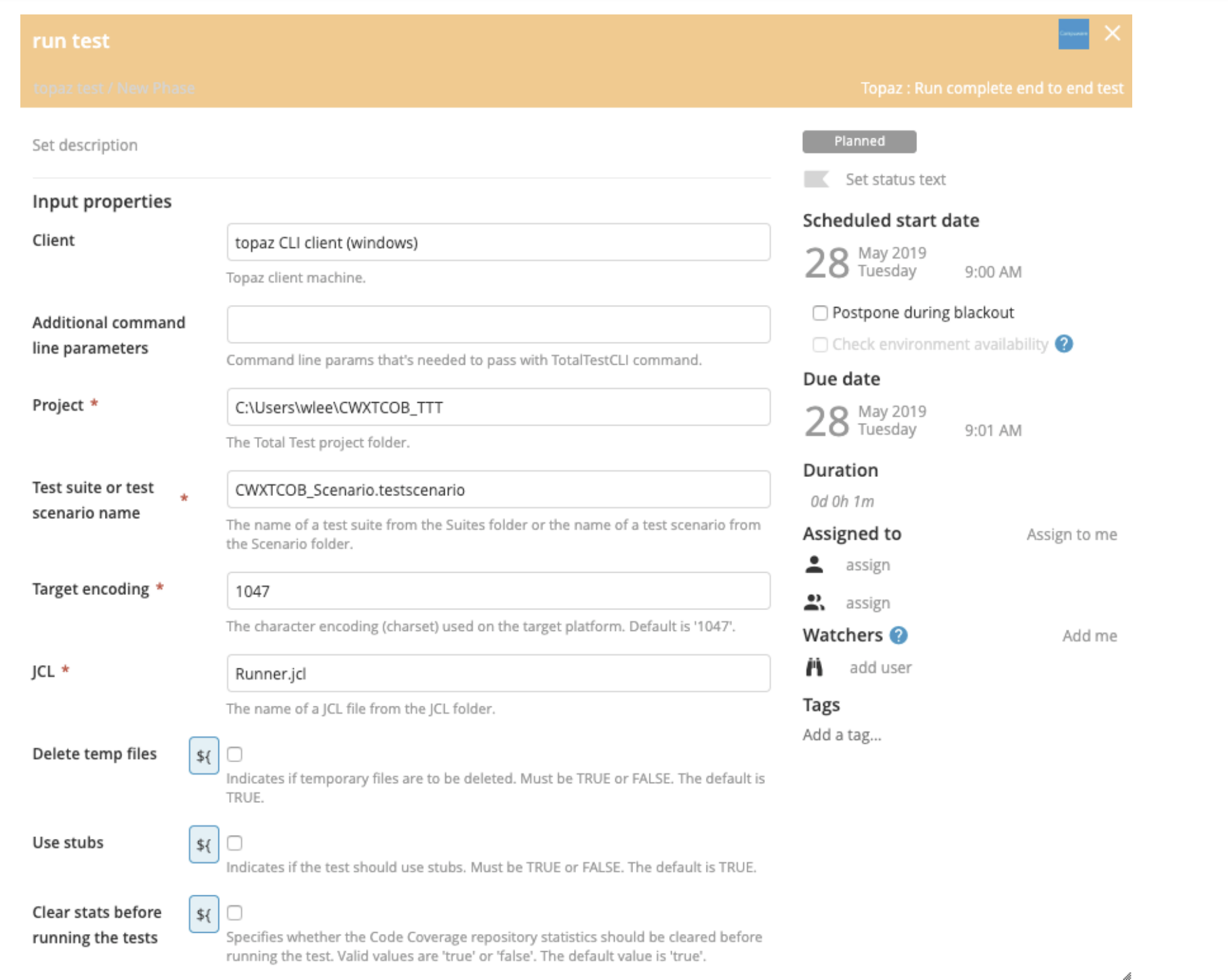Click the team assign group icon

click(814, 602)
